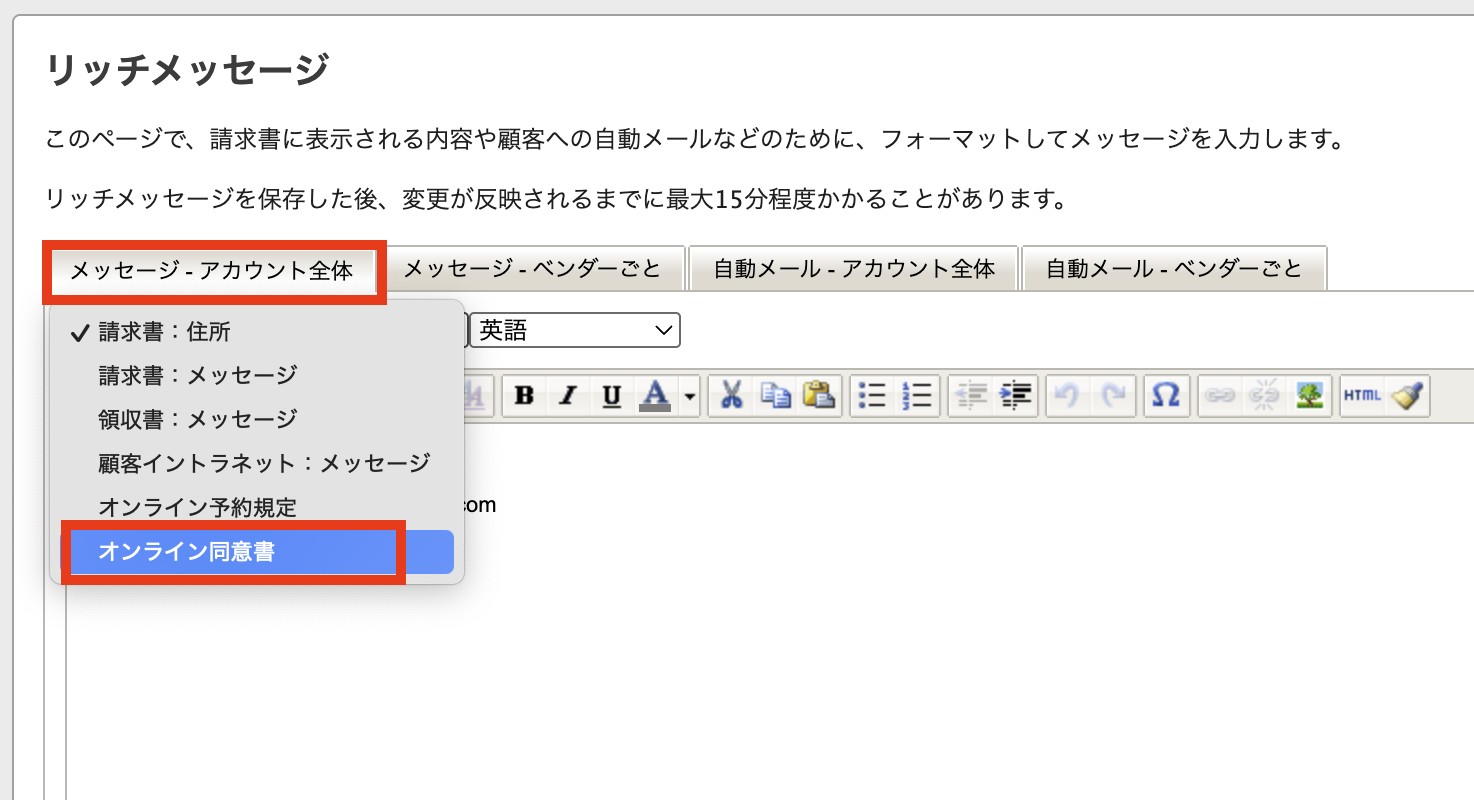Select 顧客イントラネット：メッセージ in dropdown list

click(264, 463)
